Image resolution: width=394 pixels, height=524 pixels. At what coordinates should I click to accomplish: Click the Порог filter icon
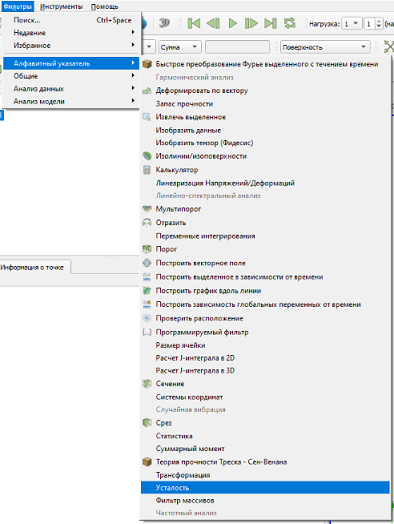point(147,249)
